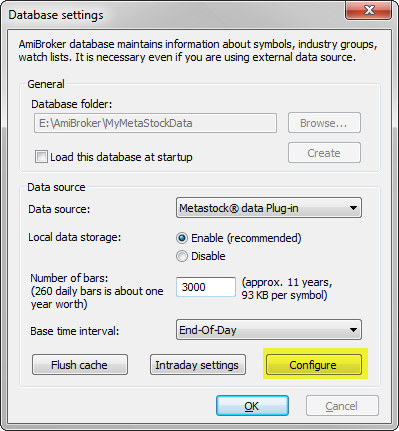Click the 'Number of bars:' label

click(69, 278)
